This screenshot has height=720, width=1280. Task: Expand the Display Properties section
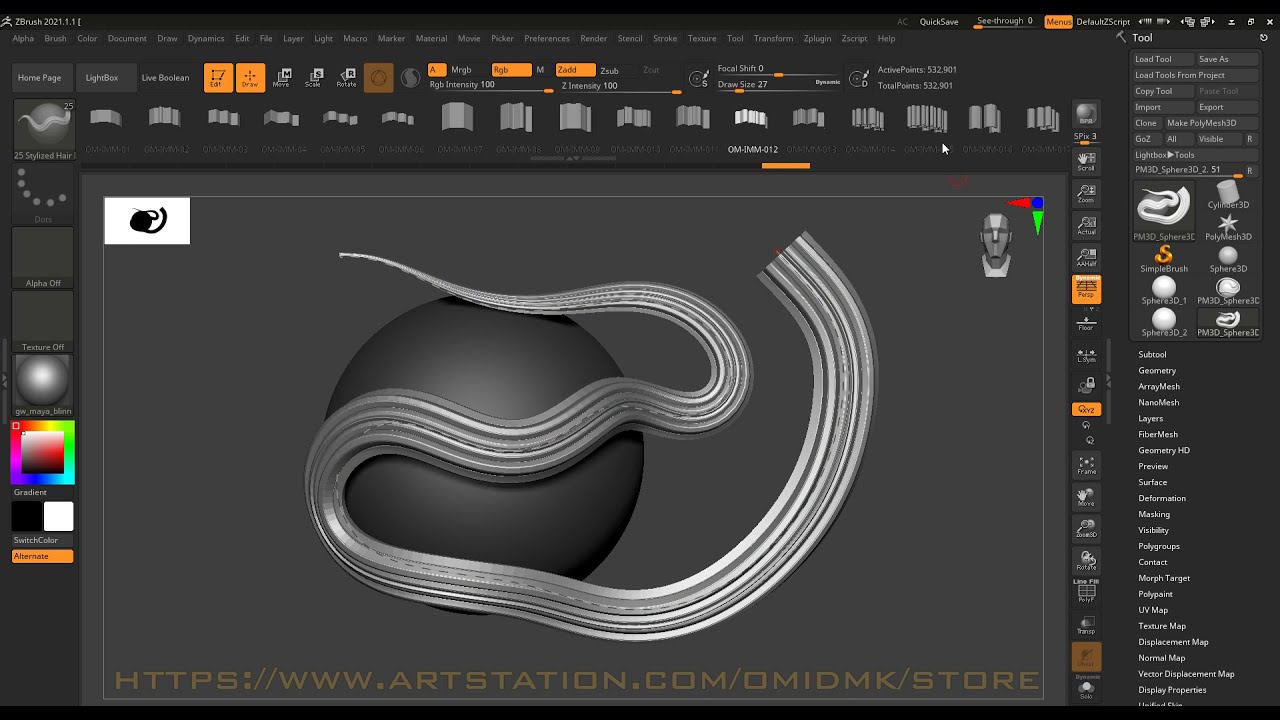tap(1172, 690)
